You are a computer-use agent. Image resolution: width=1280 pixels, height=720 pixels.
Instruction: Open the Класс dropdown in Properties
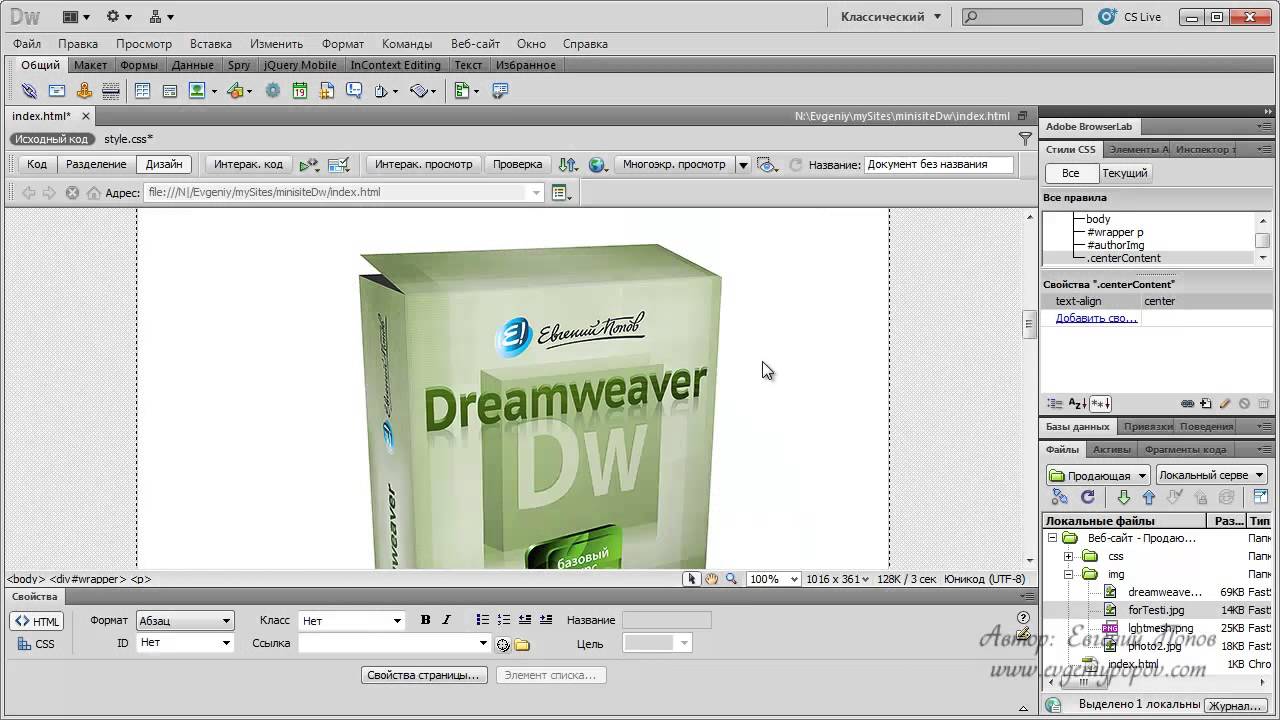click(x=351, y=621)
